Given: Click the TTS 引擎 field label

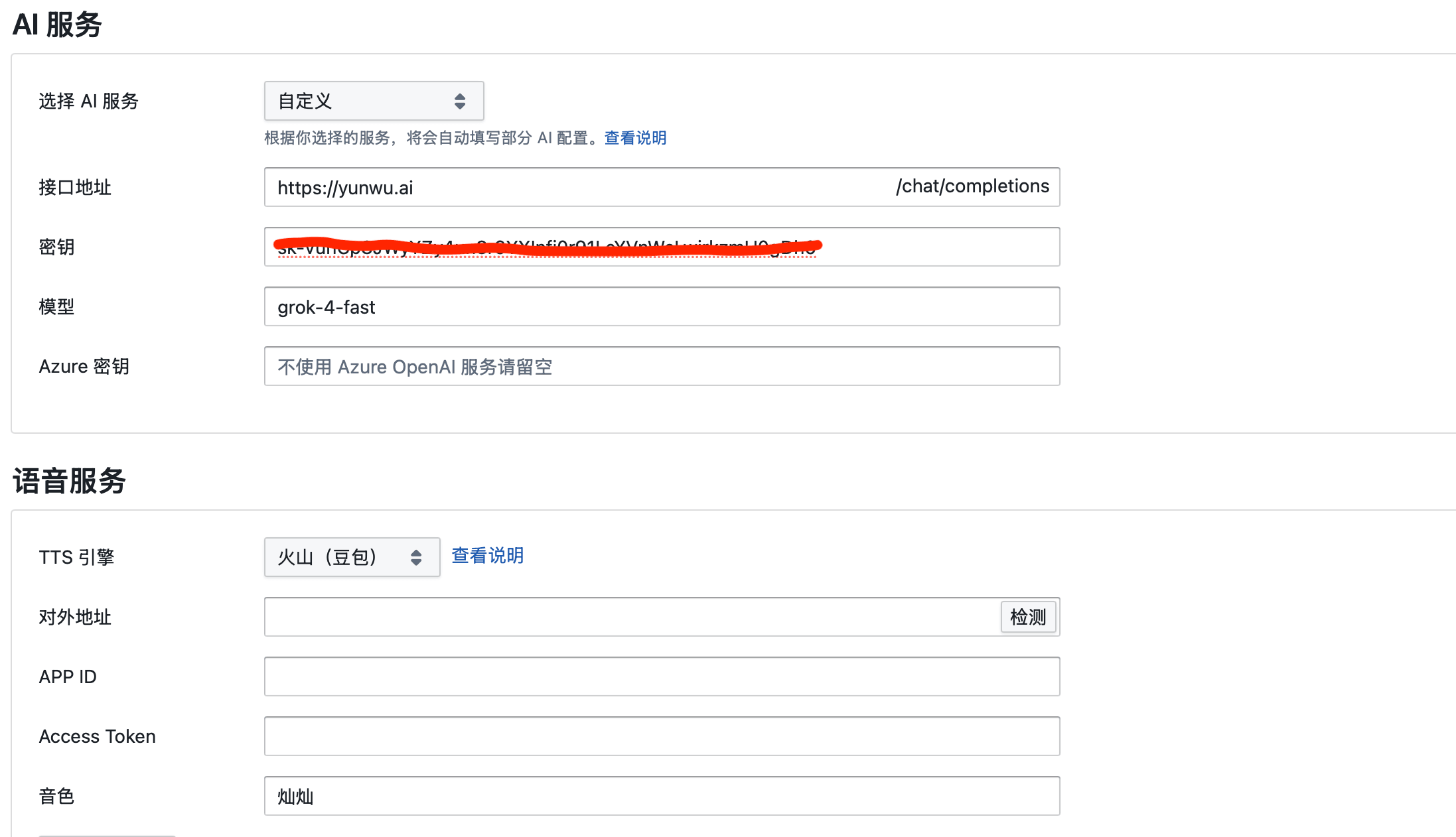Looking at the screenshot, I should [76, 558].
